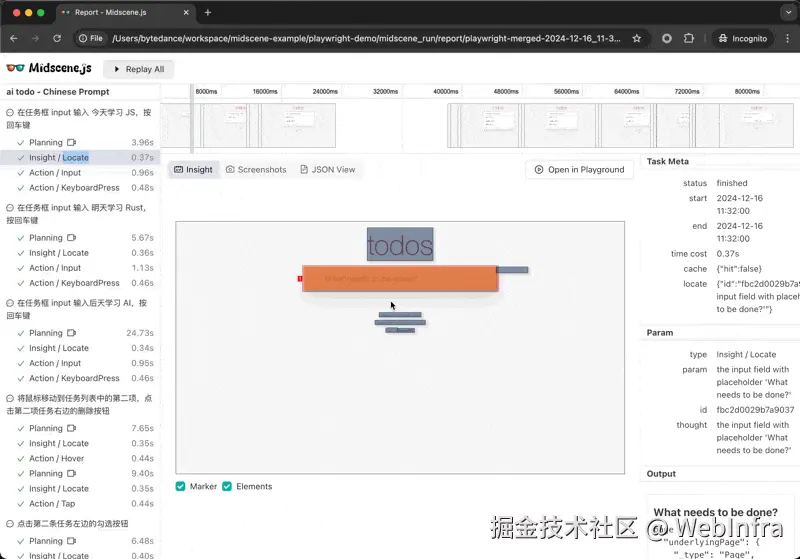Click the 8000ms mark on the timeline
This screenshot has height=559, width=800.
[x=206, y=91]
